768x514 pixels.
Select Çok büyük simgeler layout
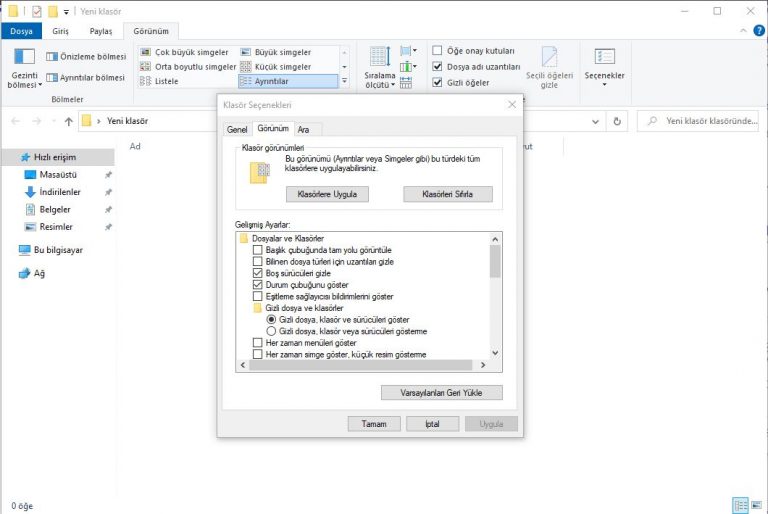pyautogui.click(x=185, y=52)
